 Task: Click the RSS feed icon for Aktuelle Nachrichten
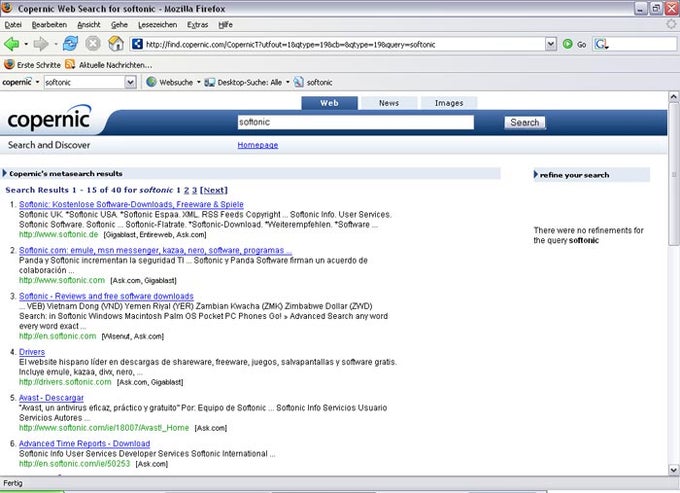(x=70, y=65)
